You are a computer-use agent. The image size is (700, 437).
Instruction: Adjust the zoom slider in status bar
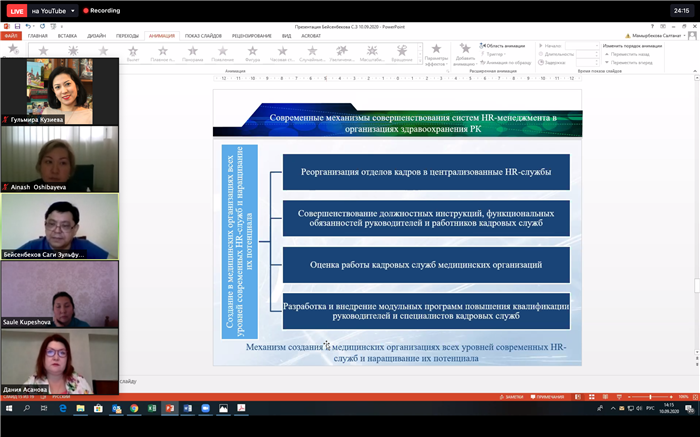tap(651, 397)
